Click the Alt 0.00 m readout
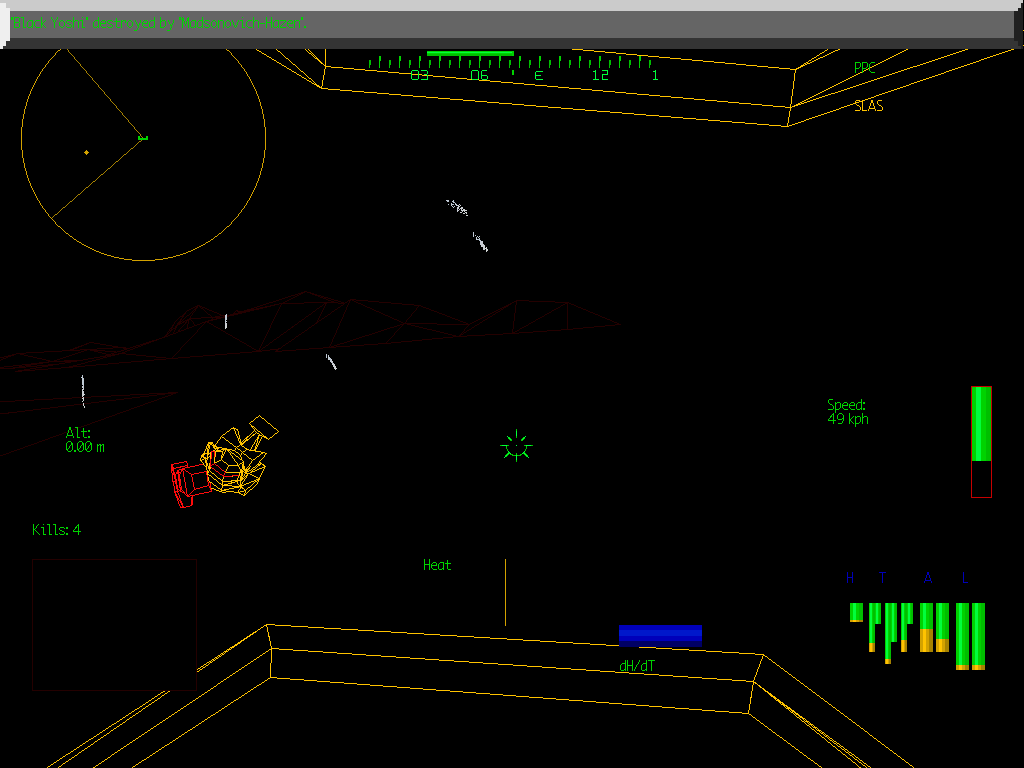Image resolution: width=1024 pixels, height=768 pixels. click(x=85, y=440)
